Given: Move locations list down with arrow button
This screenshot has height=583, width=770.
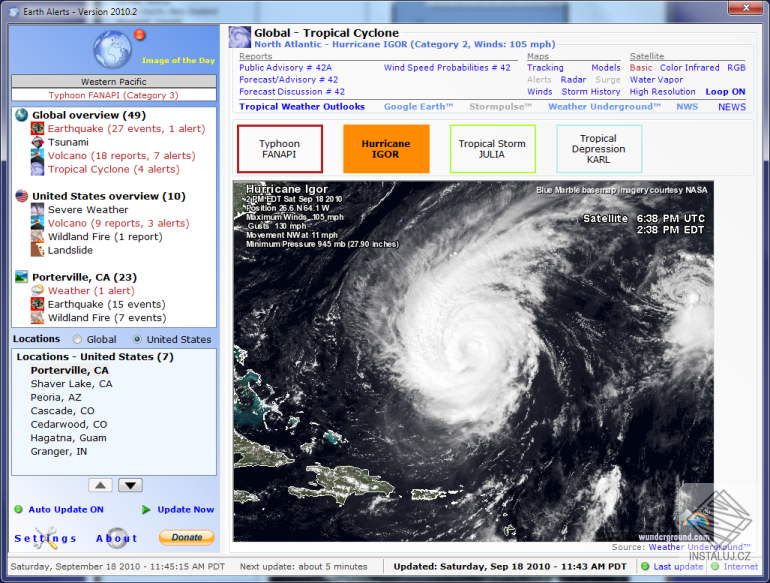Looking at the screenshot, I should [x=130, y=485].
